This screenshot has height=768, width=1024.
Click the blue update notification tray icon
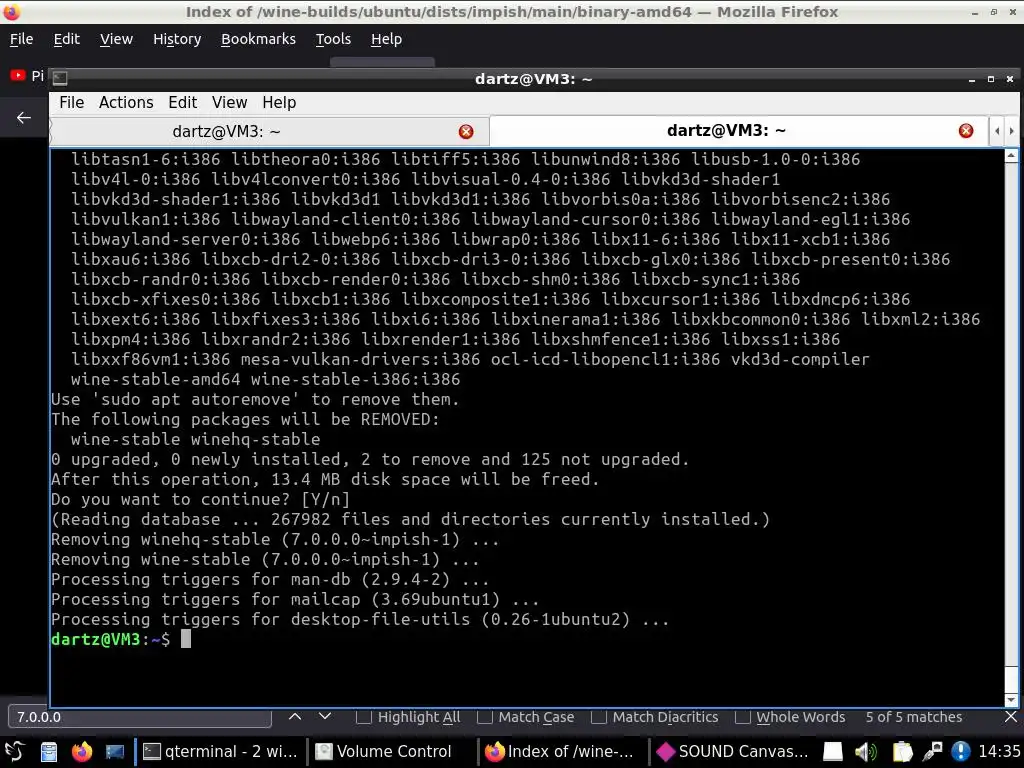click(x=961, y=752)
